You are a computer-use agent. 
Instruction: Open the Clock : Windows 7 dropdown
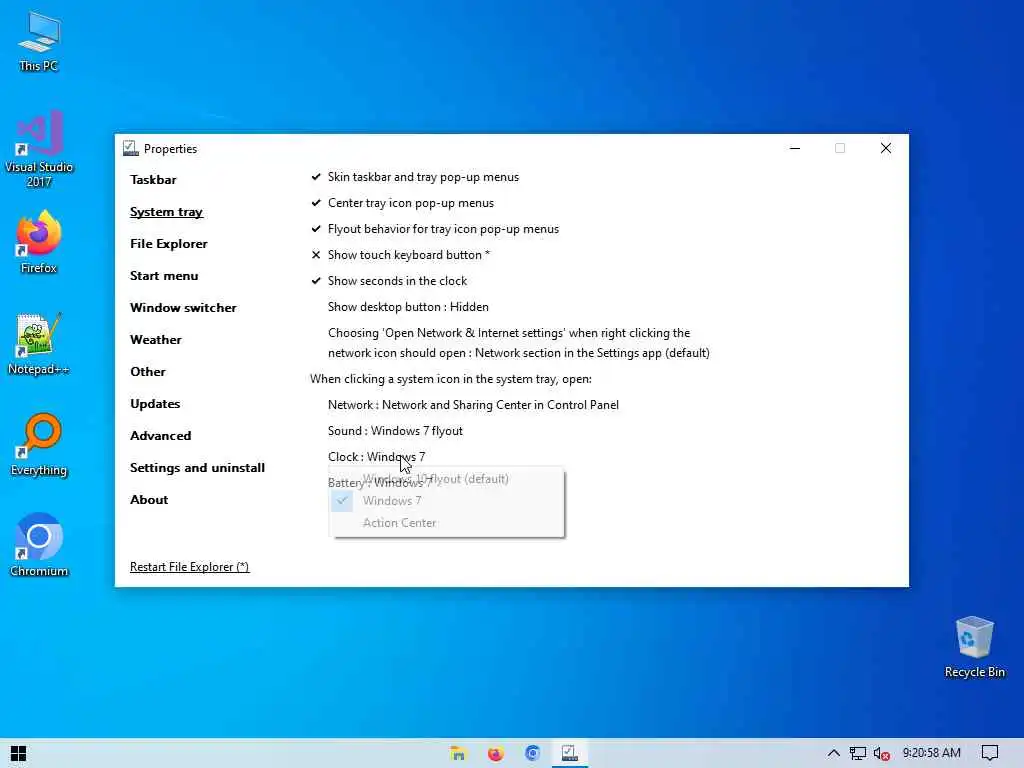pos(376,457)
